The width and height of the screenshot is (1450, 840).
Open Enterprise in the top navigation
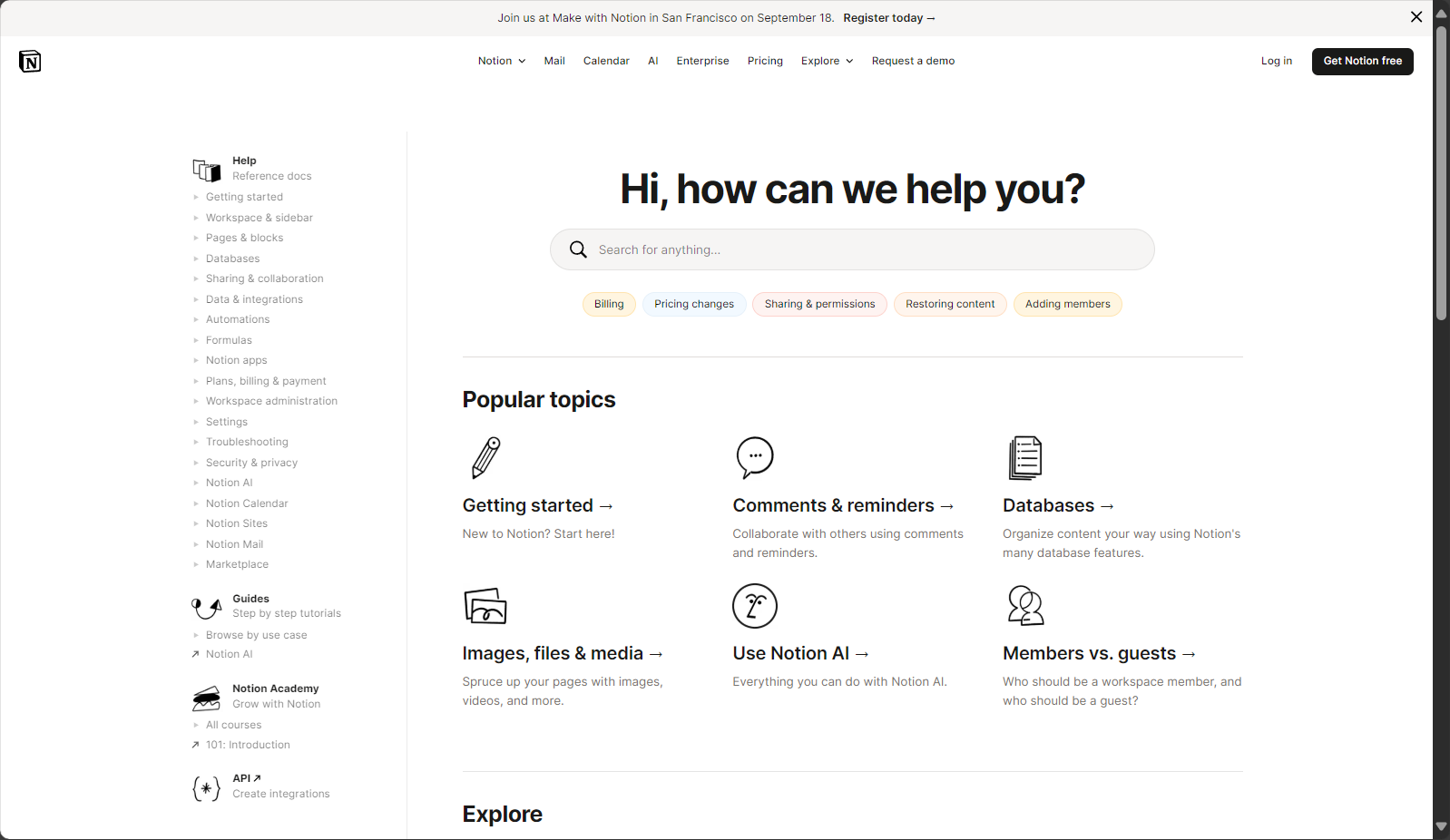click(702, 61)
